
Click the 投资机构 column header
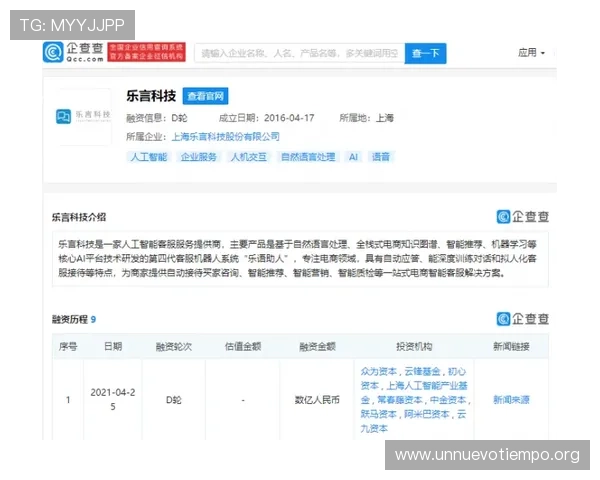click(414, 347)
